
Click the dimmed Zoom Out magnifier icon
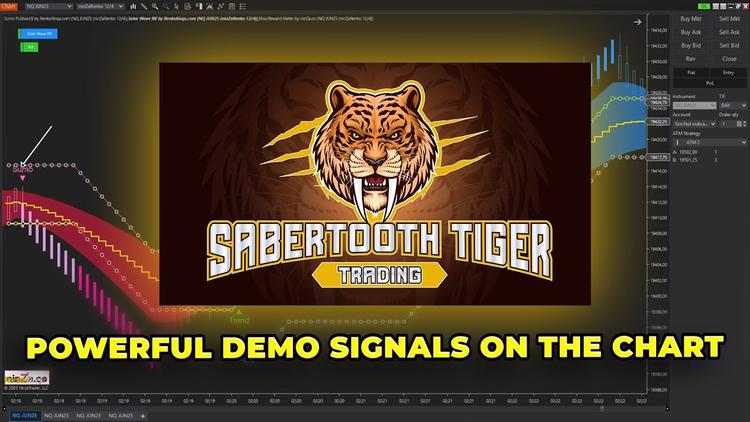166,6
